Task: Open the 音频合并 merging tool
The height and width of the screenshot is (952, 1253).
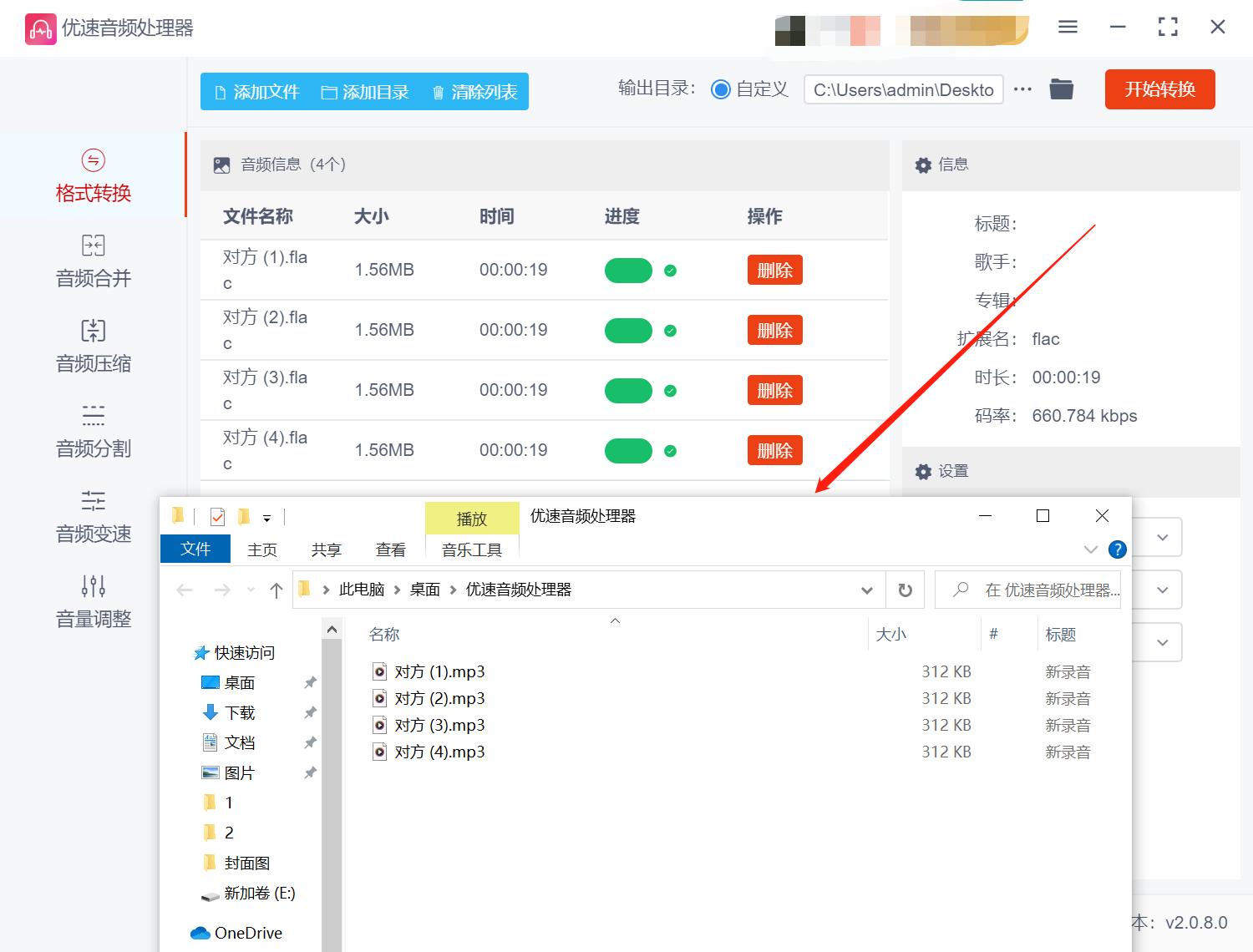Action: pos(92,261)
